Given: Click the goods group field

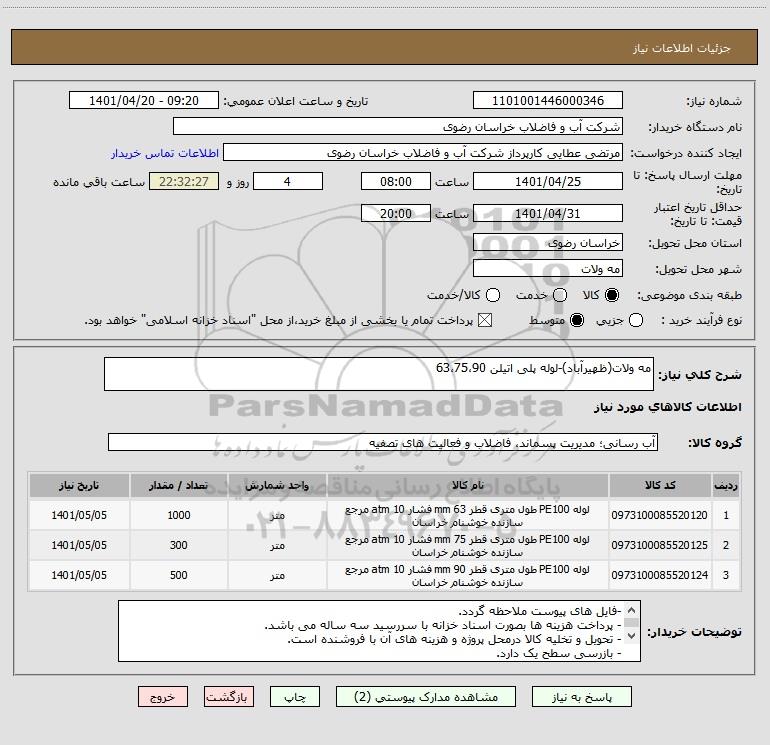Looking at the screenshot, I should (383, 442).
